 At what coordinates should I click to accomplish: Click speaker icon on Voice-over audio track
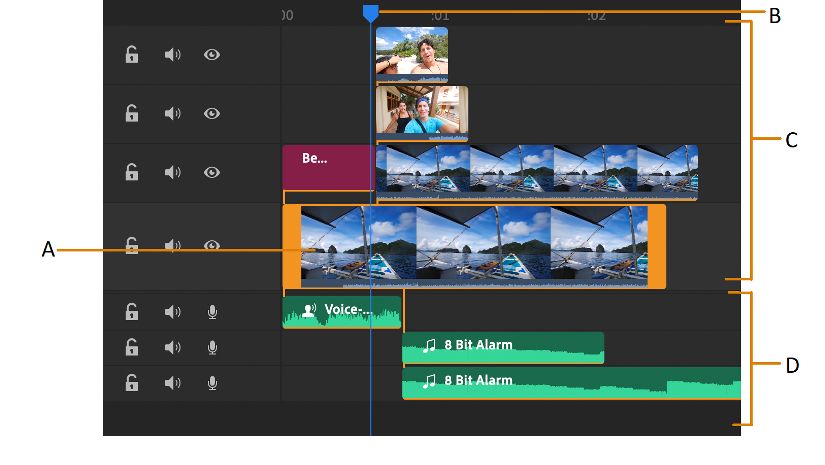[x=173, y=312]
